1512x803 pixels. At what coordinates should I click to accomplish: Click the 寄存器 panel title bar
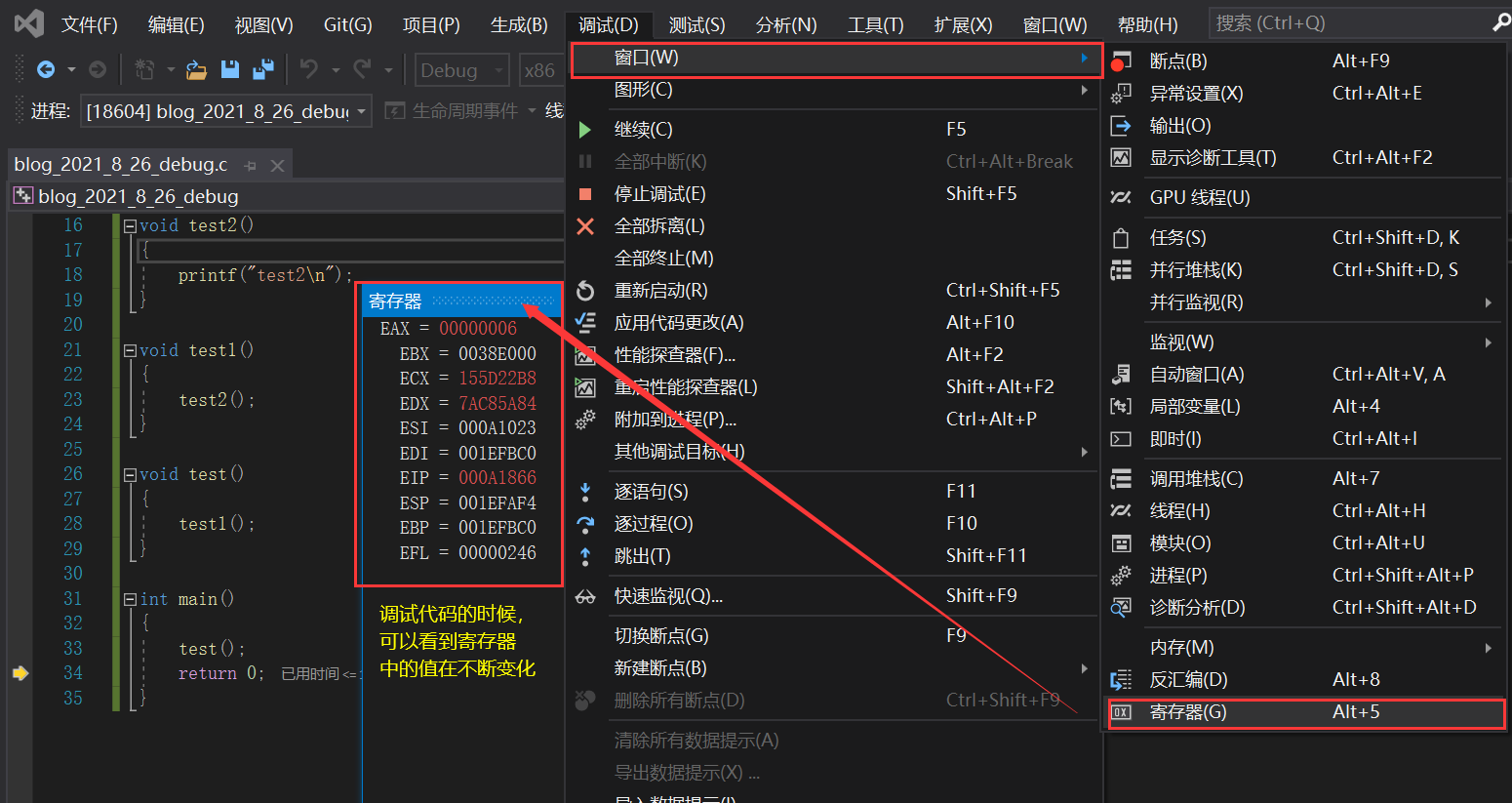[x=461, y=301]
